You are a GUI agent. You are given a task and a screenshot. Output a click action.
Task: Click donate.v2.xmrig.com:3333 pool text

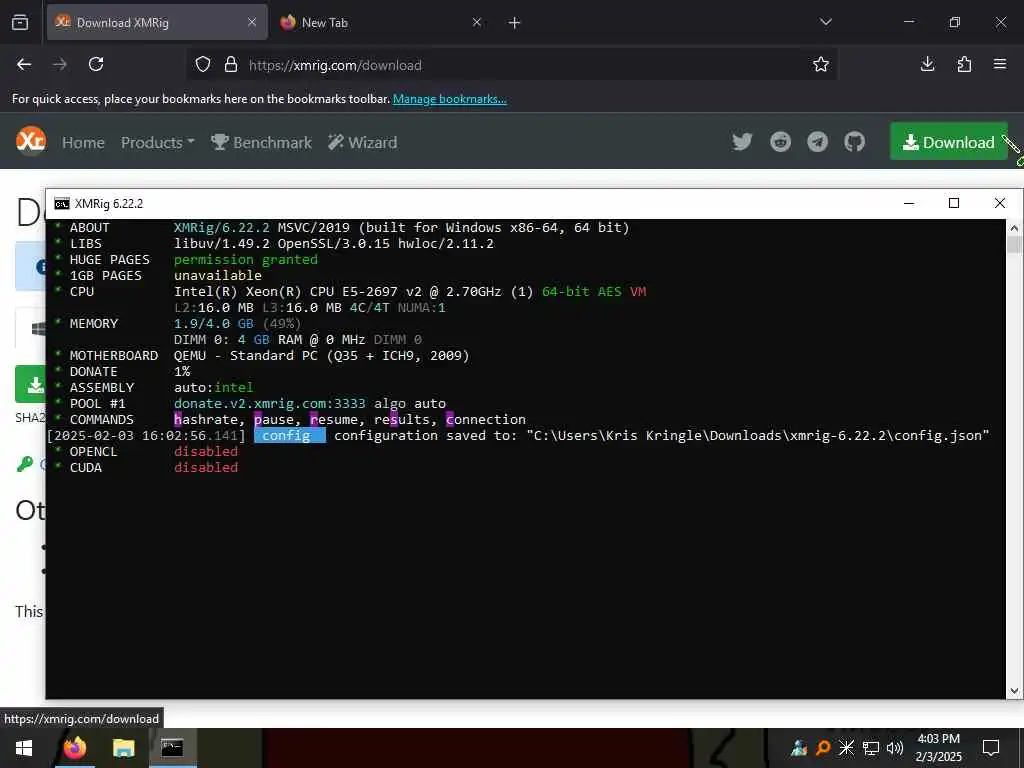[270, 404]
